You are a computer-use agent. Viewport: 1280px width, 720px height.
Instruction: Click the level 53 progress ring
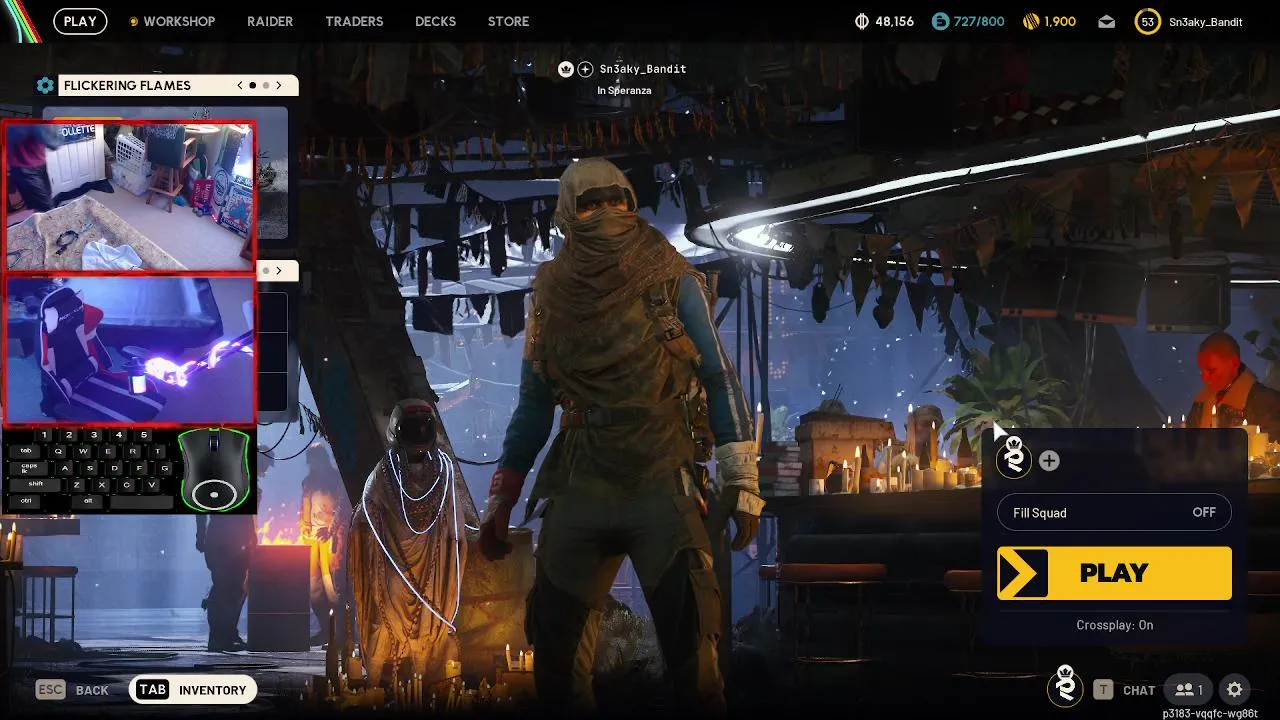(1147, 21)
